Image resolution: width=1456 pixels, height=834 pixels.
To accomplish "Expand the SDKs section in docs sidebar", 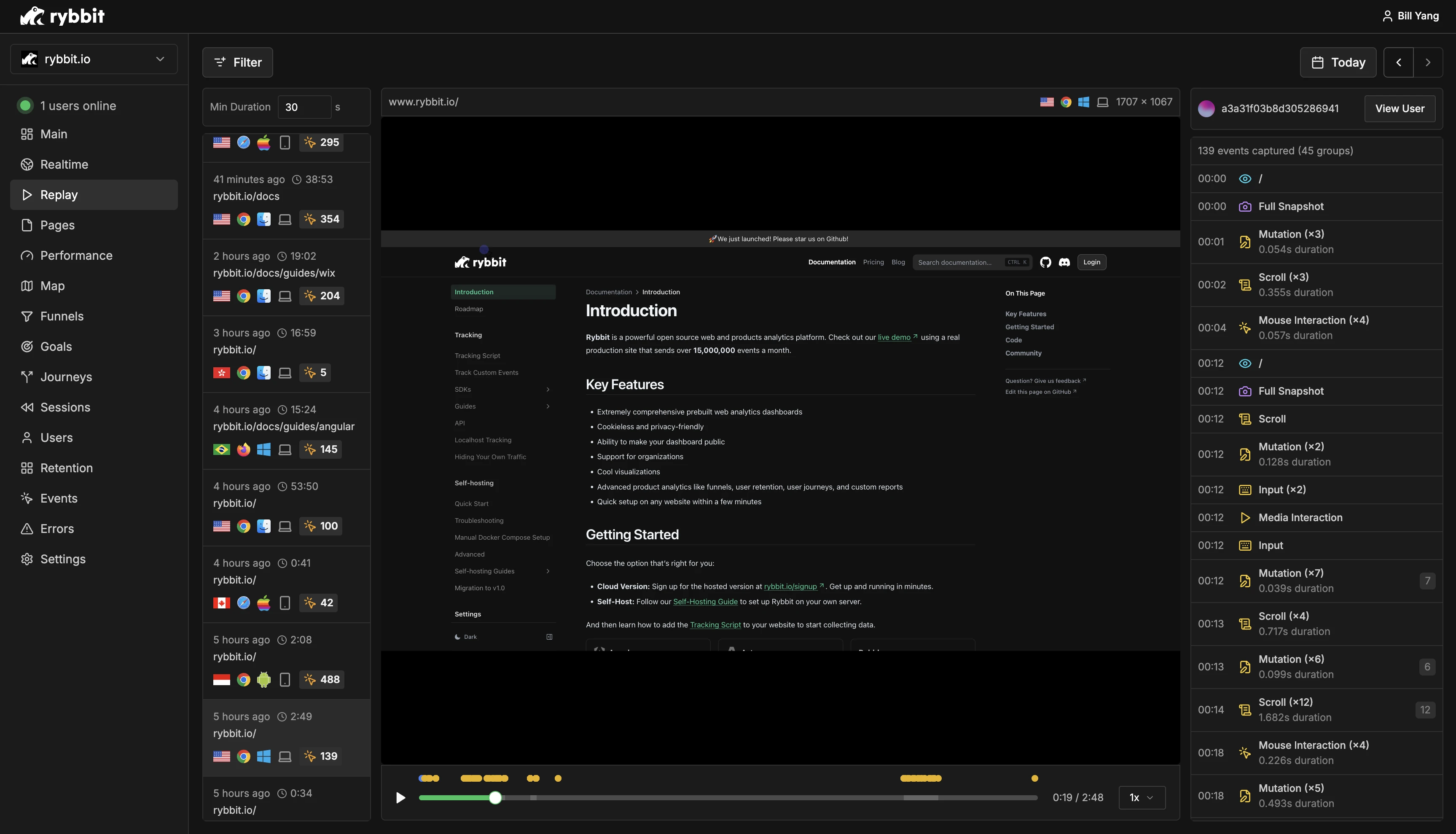I will pyautogui.click(x=503, y=390).
